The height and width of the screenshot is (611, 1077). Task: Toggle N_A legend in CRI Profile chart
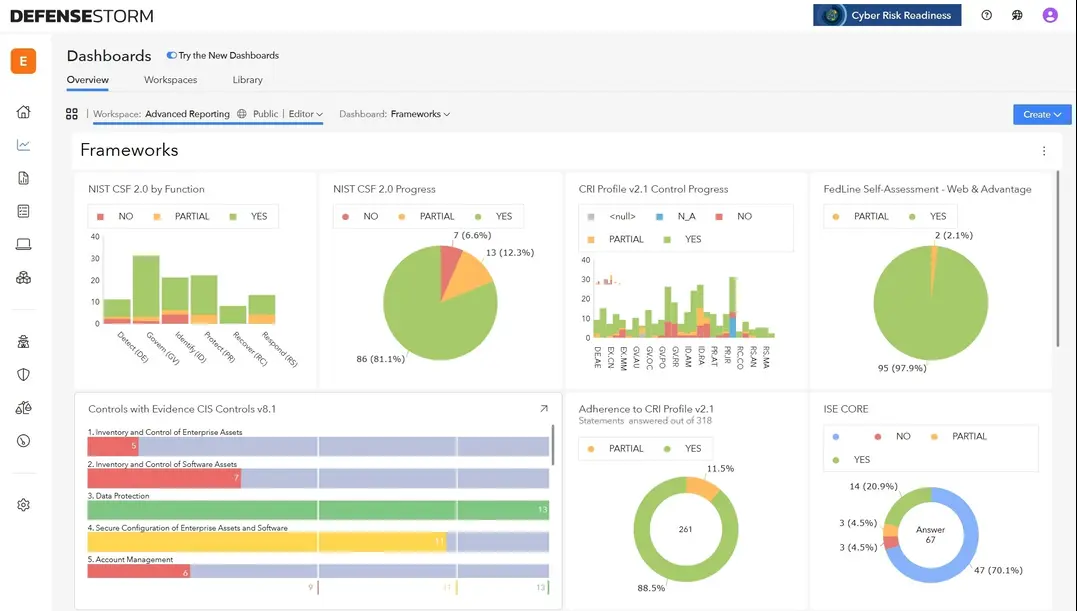[x=676, y=216]
